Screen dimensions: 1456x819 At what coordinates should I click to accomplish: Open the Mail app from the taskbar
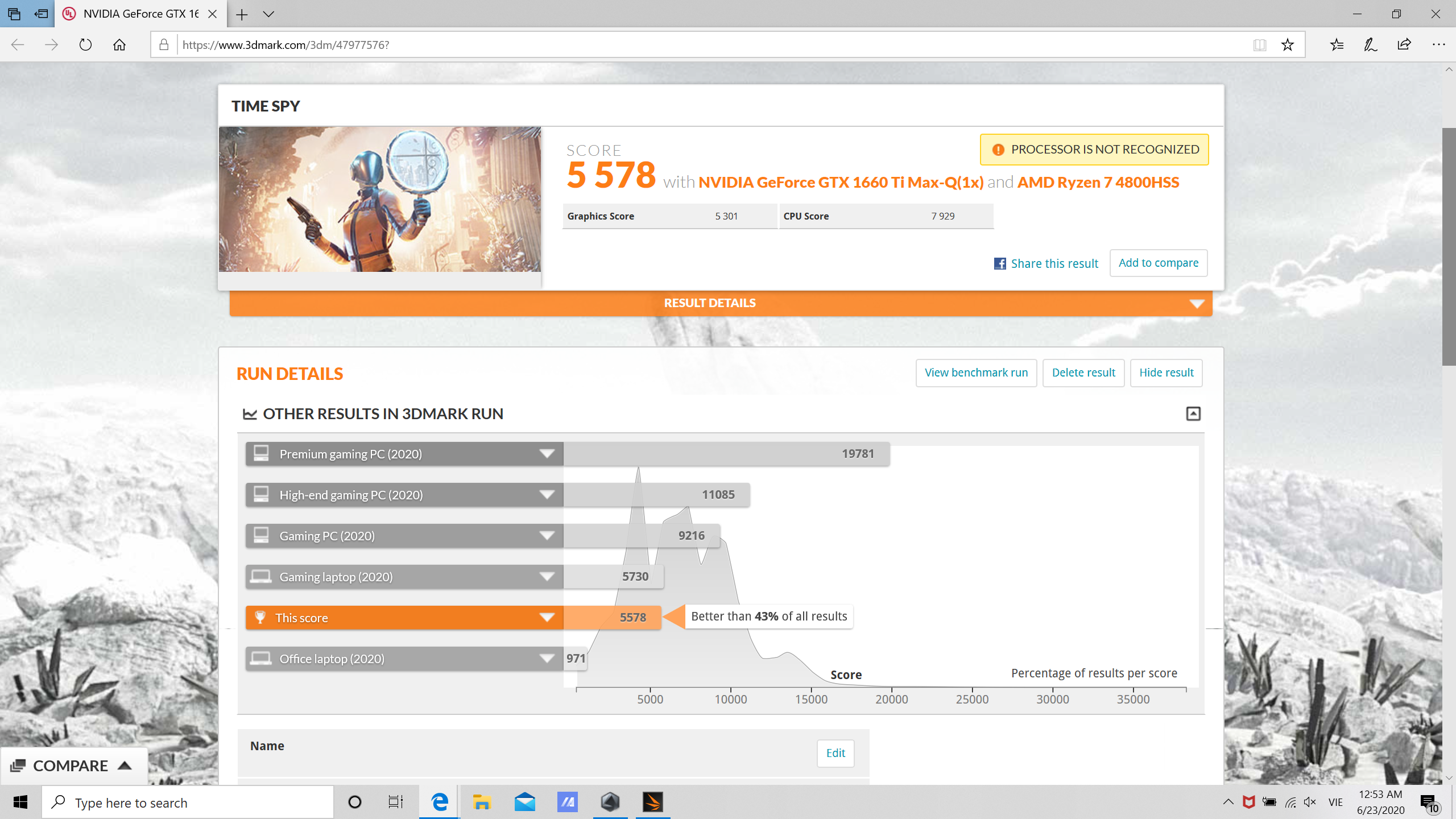(524, 802)
